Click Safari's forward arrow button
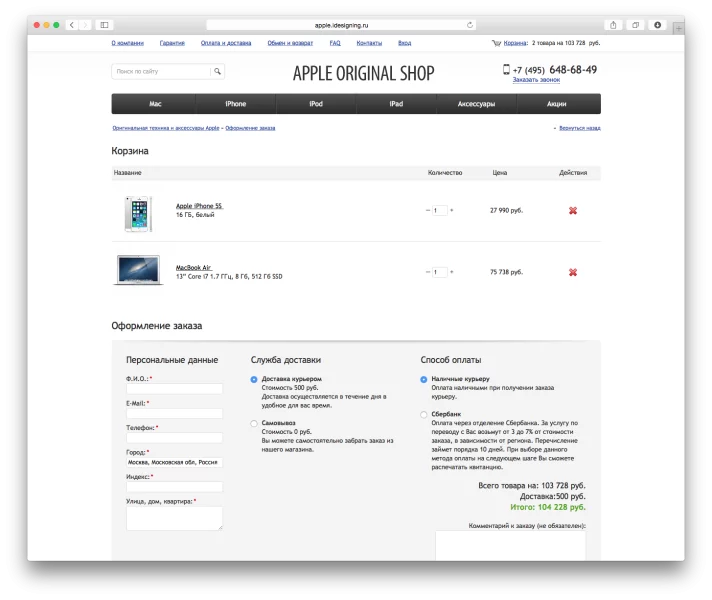The image size is (712, 600). tap(85, 25)
